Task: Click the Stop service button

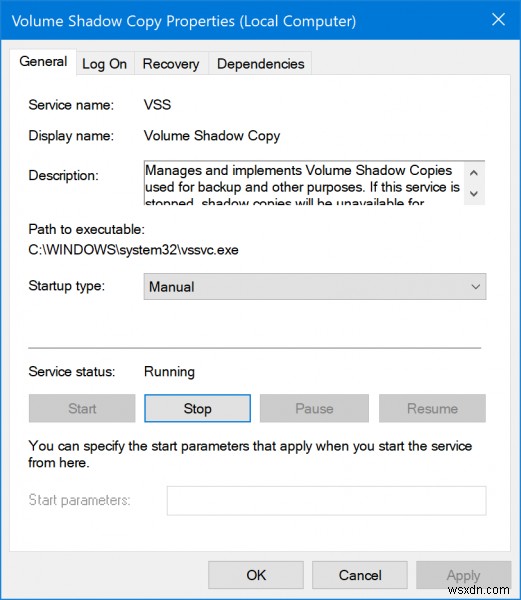Action: (197, 408)
